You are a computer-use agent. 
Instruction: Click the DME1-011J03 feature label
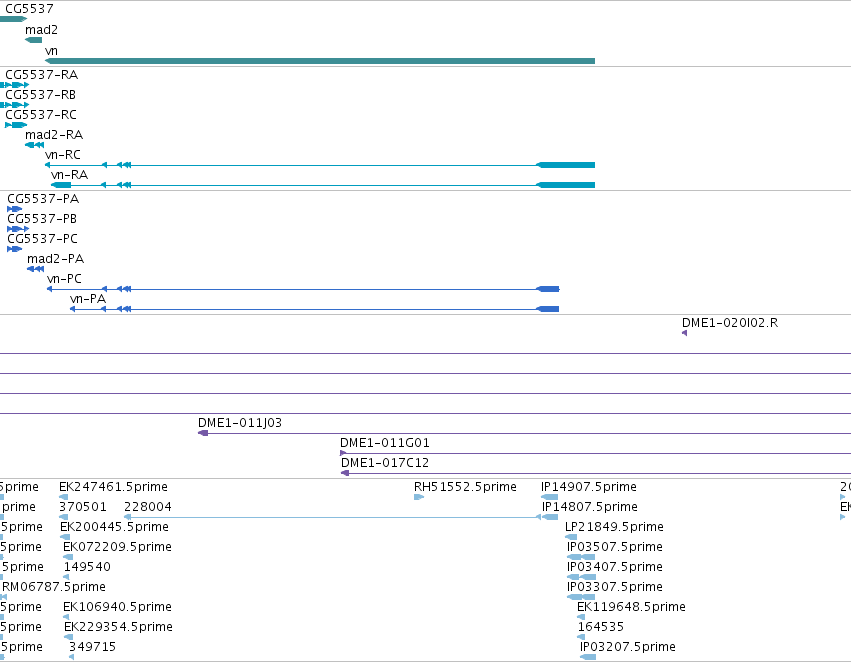[240, 423]
